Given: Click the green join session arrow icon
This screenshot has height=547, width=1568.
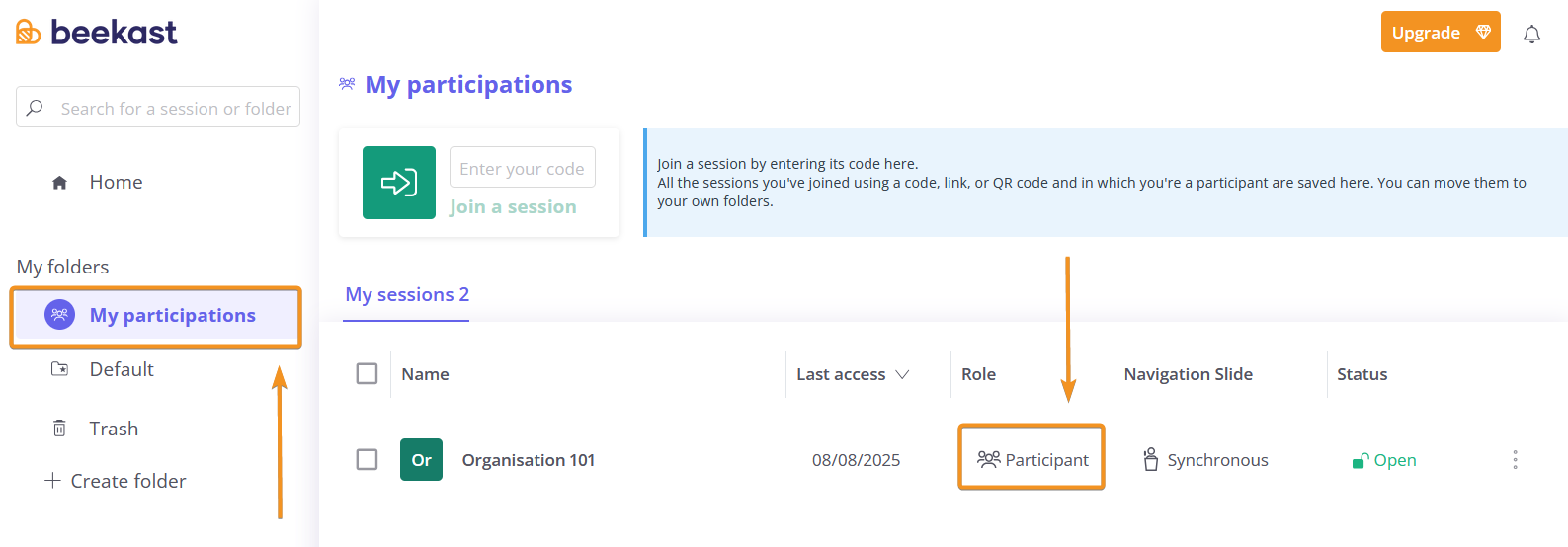Looking at the screenshot, I should [x=399, y=183].
